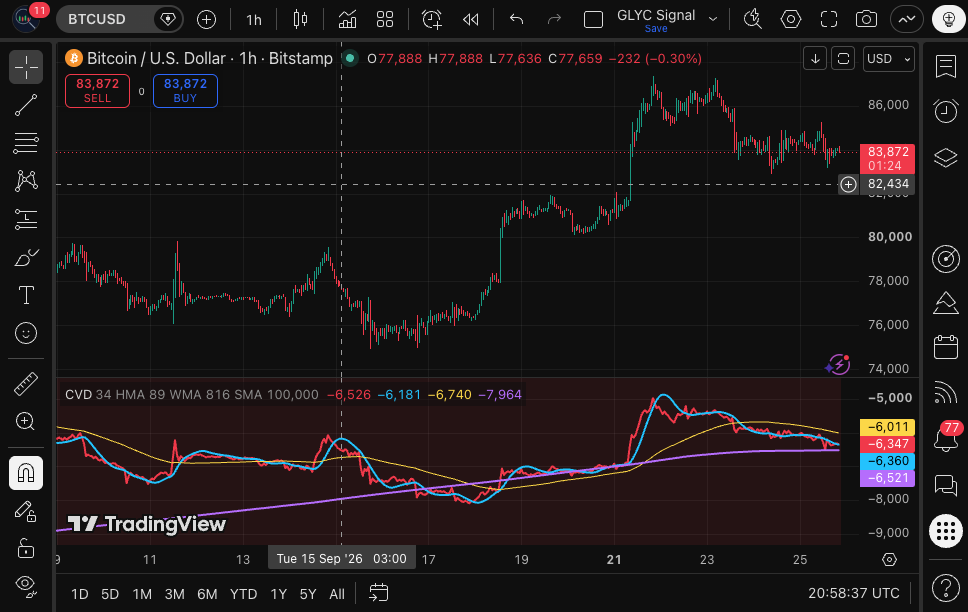Screen dimensions: 968x612
Task: Open the indicator templates grid menu
Action: point(385,20)
